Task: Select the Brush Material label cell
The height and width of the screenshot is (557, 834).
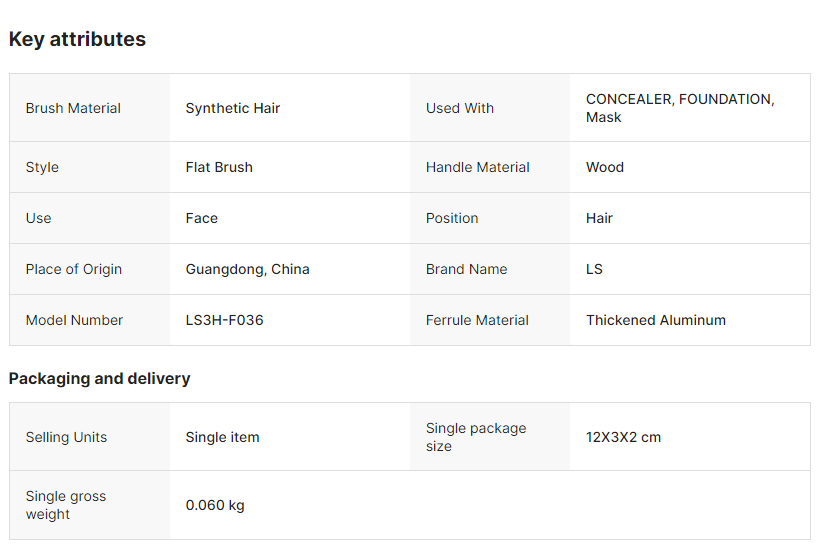Action: click(x=73, y=108)
